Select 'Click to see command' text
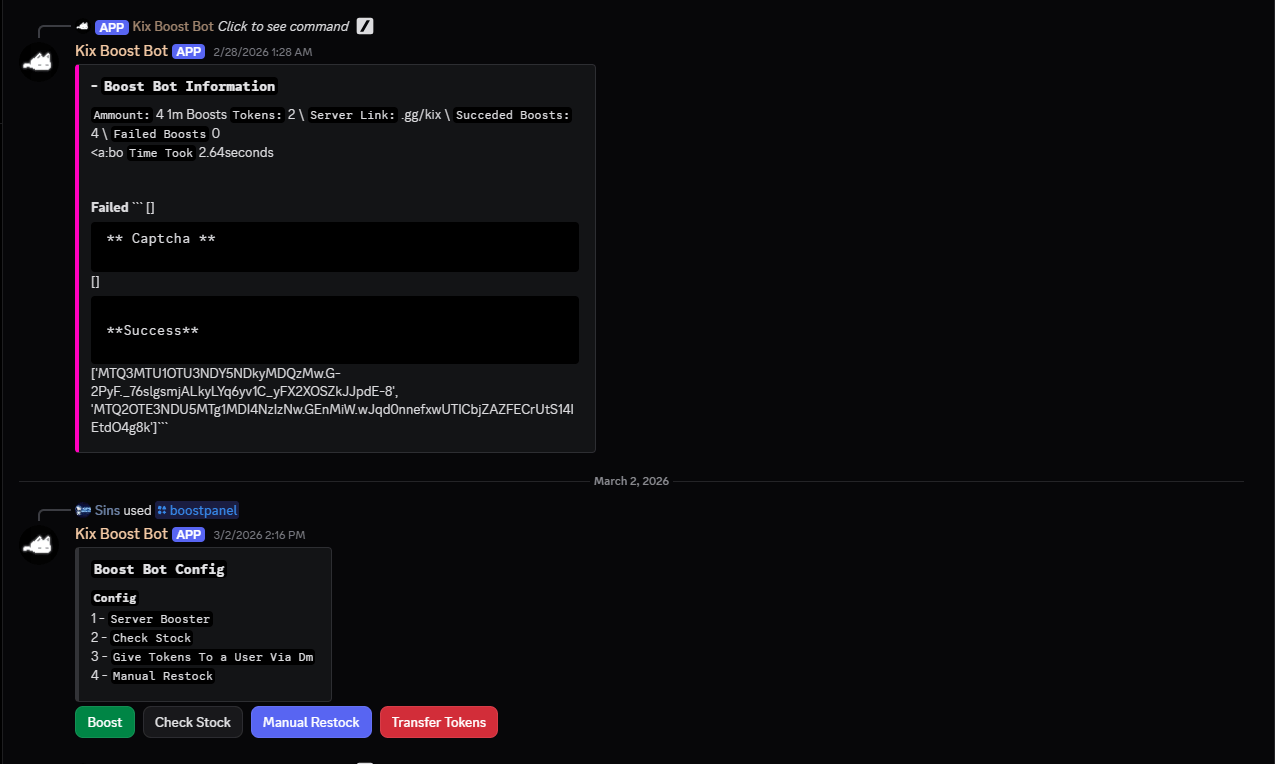This screenshot has width=1275, height=764. tap(283, 26)
